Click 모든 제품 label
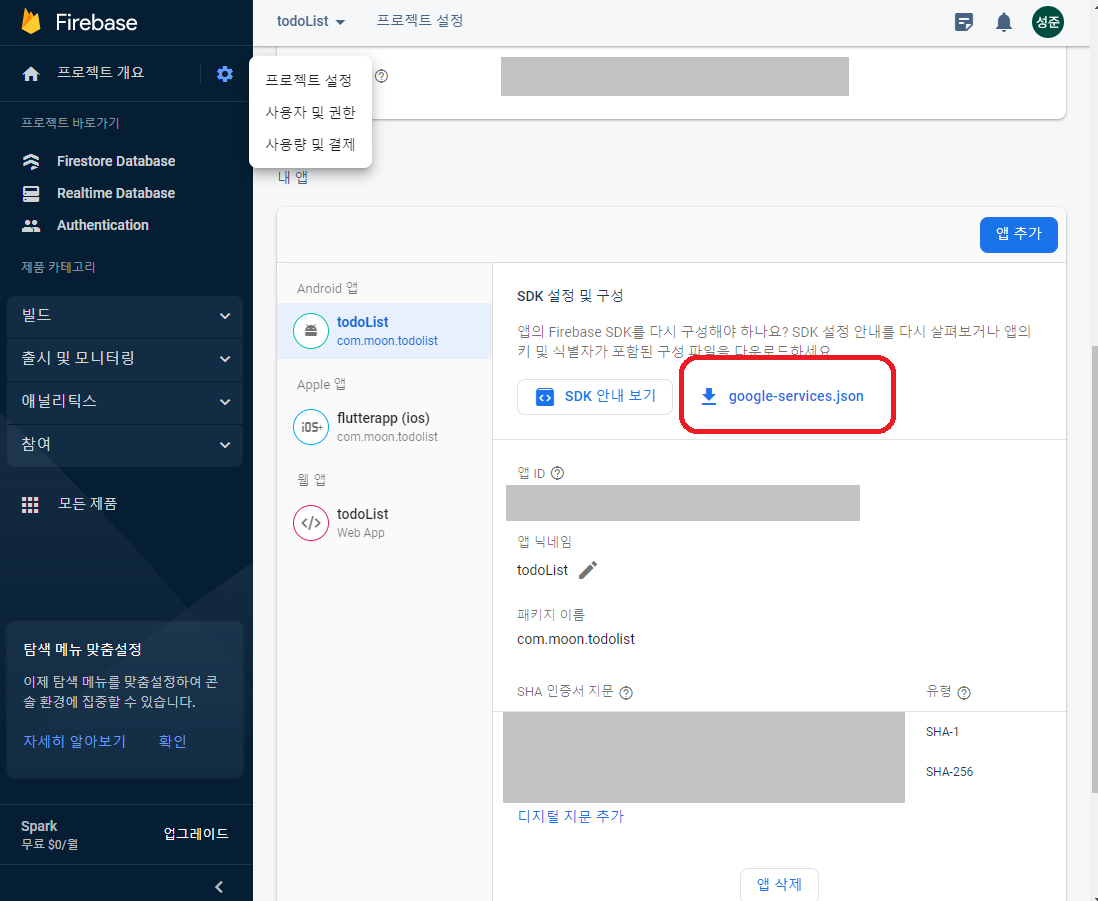This screenshot has width=1098, height=901. pos(88,504)
